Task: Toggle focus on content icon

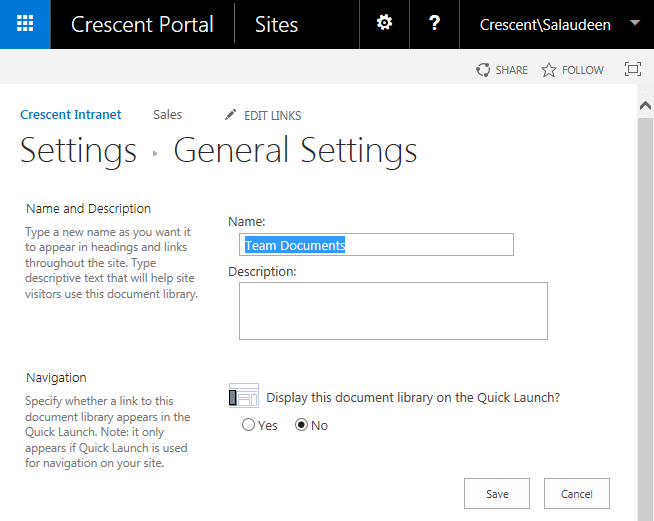Action: point(632,70)
